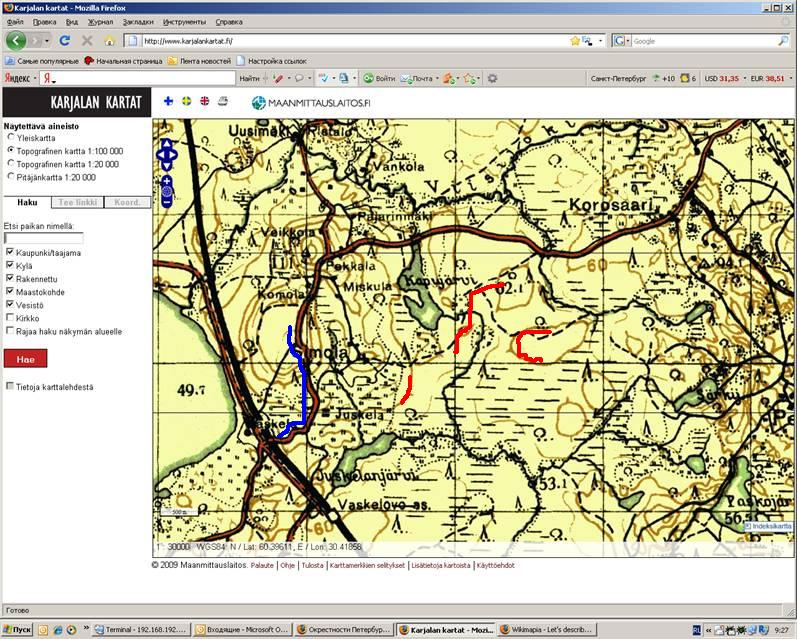Uncheck the Vesistö checkbox
Image resolution: width=797 pixels, height=639 pixels.
[x=10, y=305]
